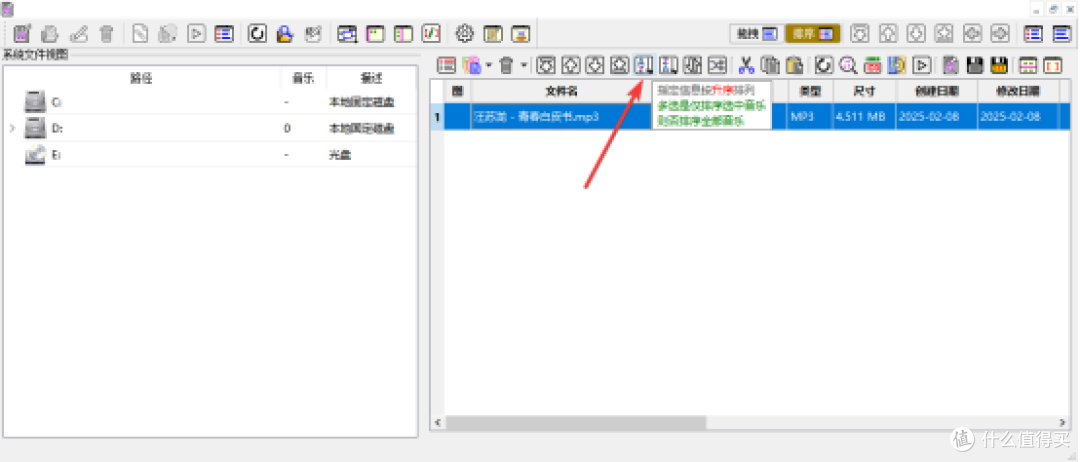Click the third sort icon before the shuffle icon

(x=694, y=65)
